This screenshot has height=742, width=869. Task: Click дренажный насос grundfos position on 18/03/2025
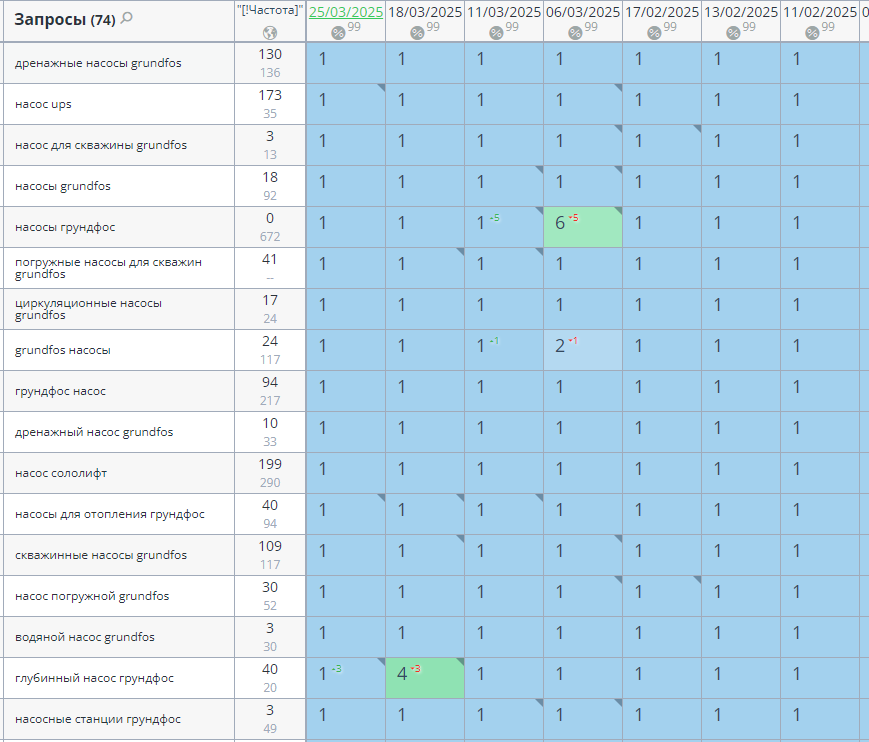[x=425, y=432]
